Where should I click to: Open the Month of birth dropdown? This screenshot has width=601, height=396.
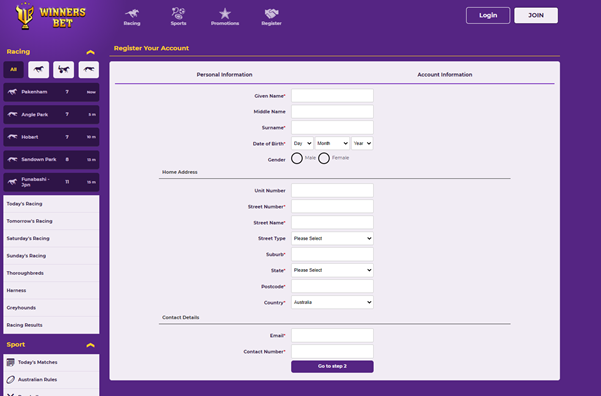point(332,143)
